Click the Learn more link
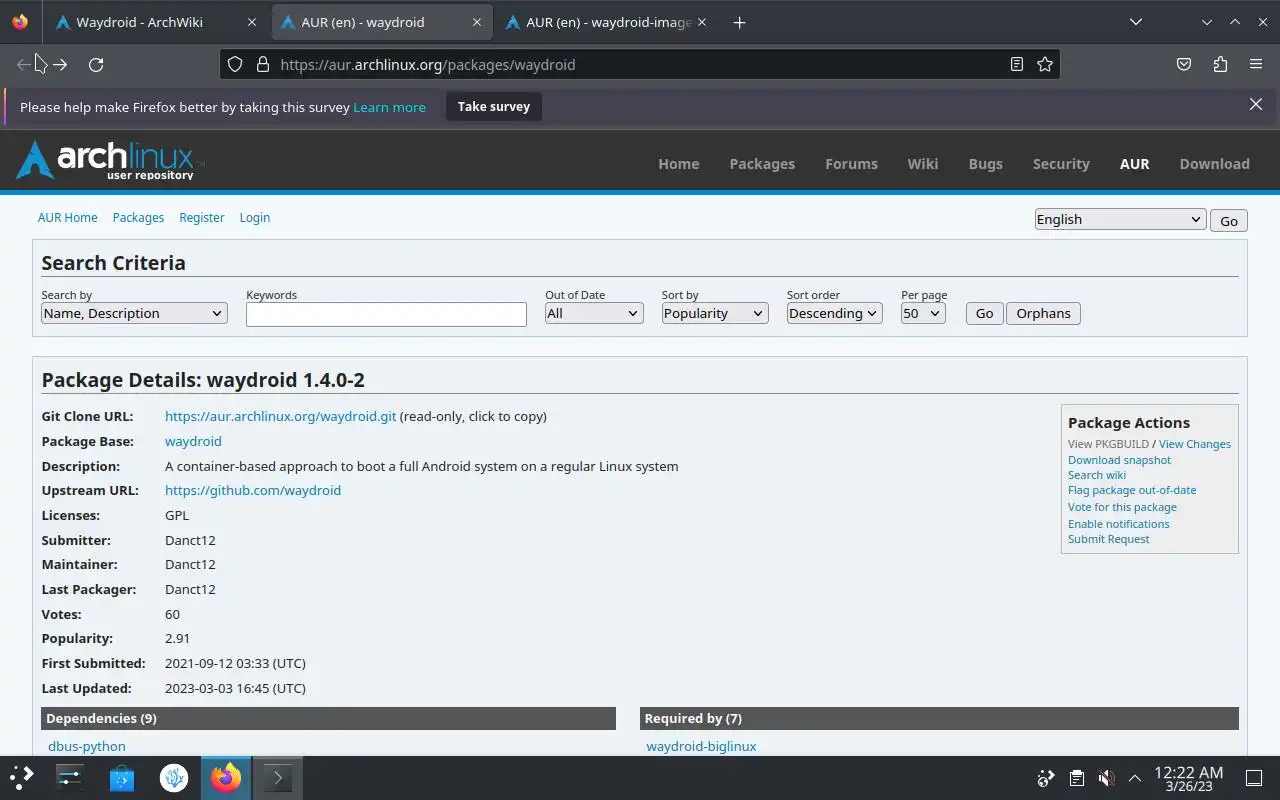 [389, 107]
